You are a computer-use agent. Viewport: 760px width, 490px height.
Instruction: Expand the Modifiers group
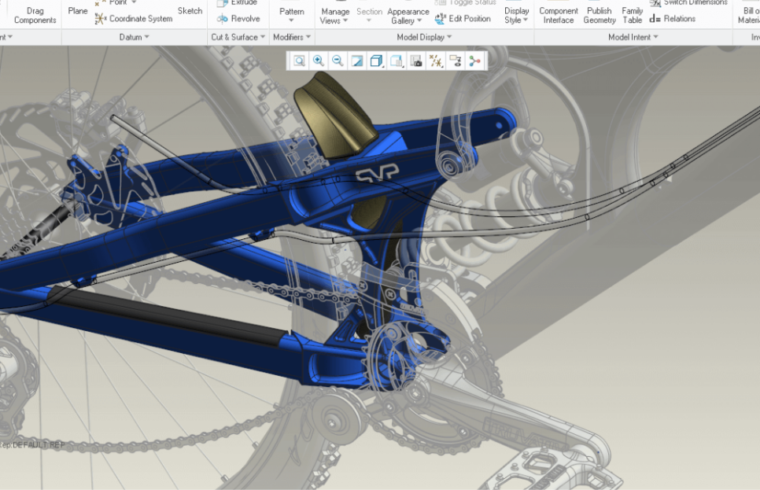[x=292, y=37]
